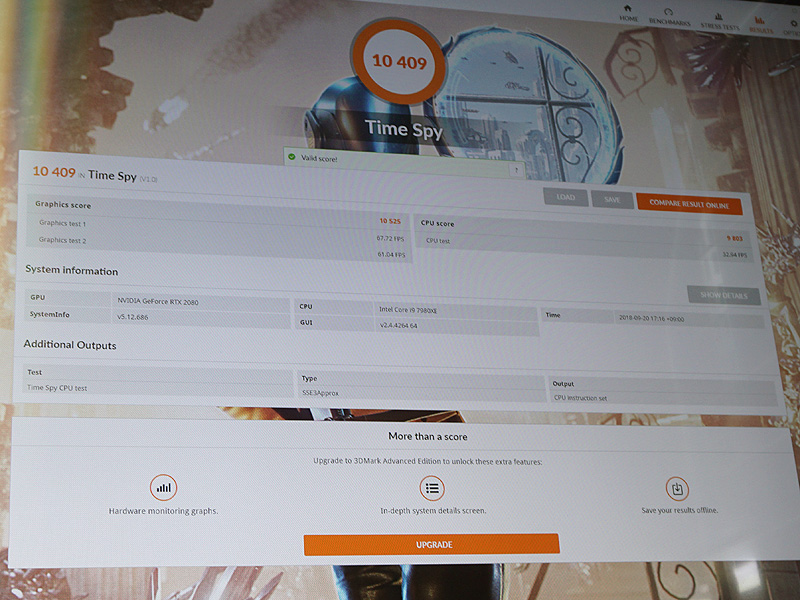The height and width of the screenshot is (600, 800).
Task: Open the Stress Tests tab
Action: tap(719, 21)
